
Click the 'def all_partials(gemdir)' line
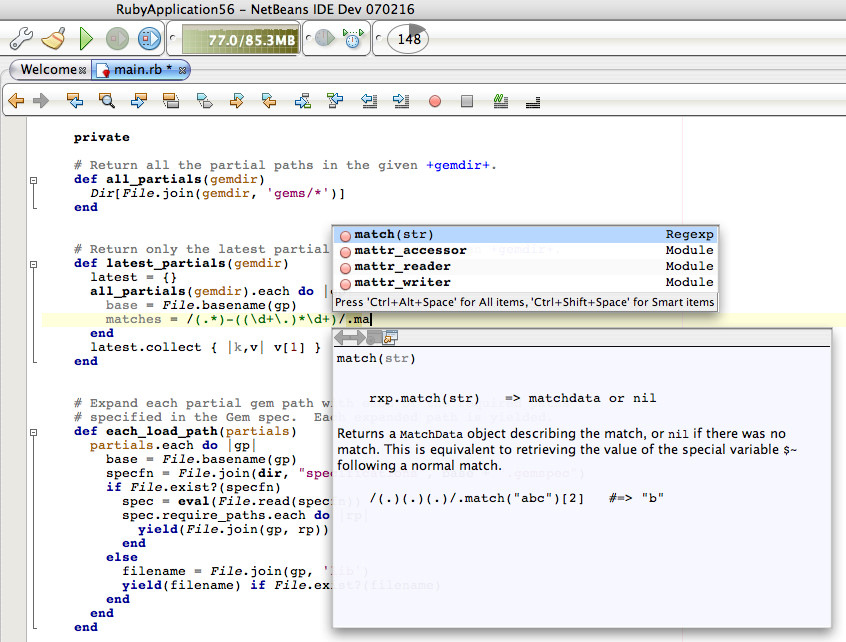169,179
